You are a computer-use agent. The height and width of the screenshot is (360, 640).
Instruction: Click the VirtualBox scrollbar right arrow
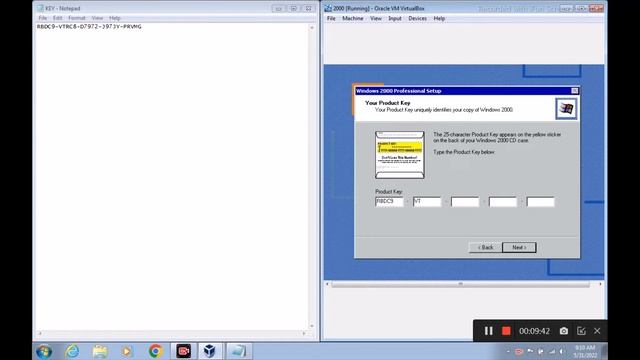600,284
